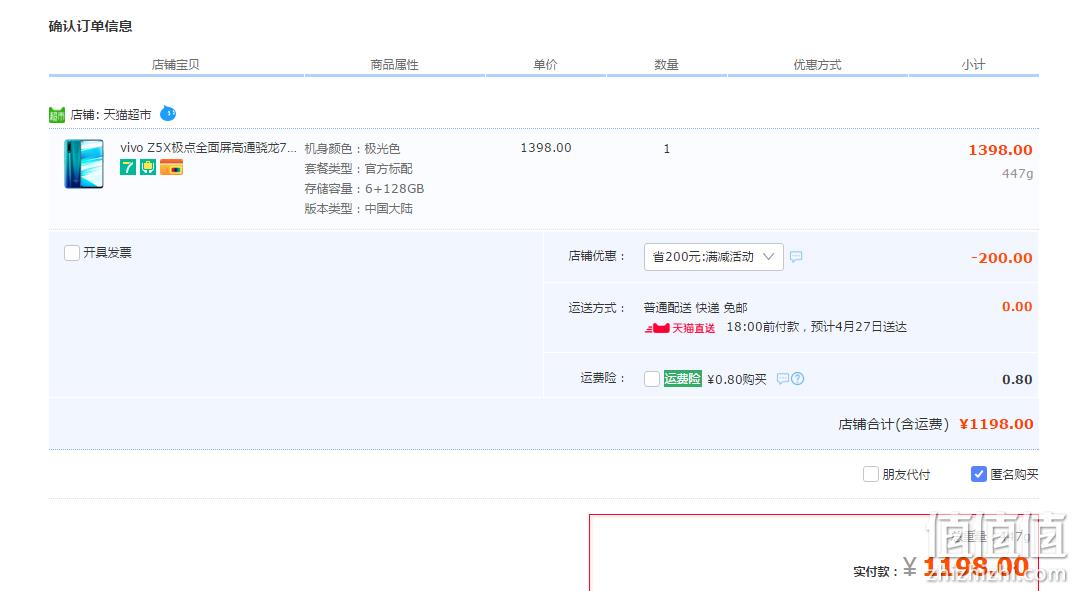Click the green 7-day return badge icon

128,167
